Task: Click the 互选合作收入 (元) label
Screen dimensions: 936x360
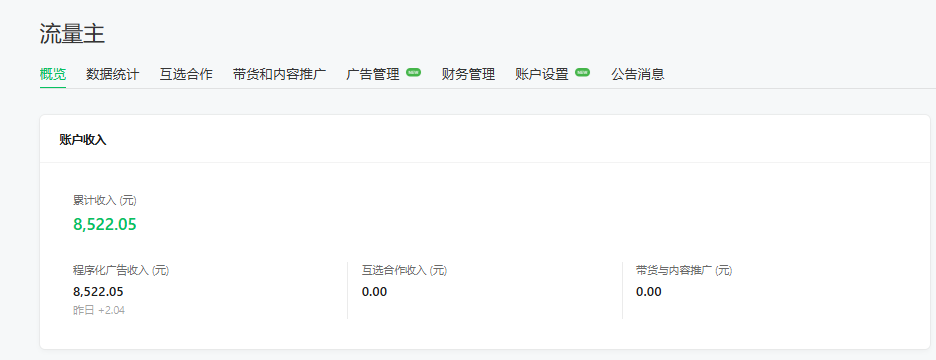Action: click(x=404, y=270)
